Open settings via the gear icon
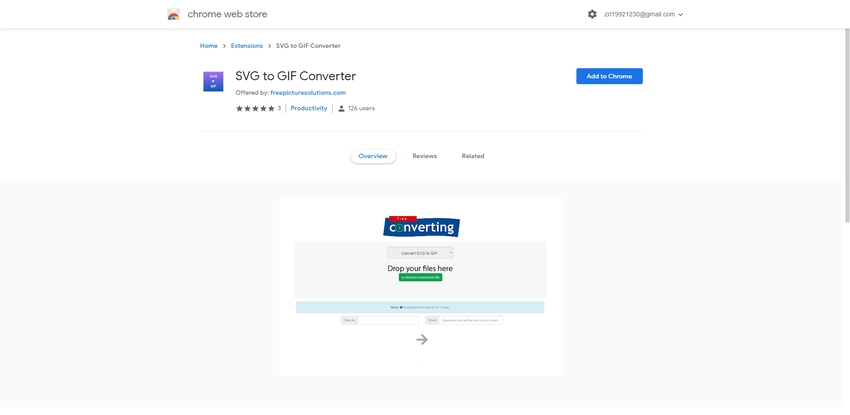This screenshot has height=415, width=850. 592,15
